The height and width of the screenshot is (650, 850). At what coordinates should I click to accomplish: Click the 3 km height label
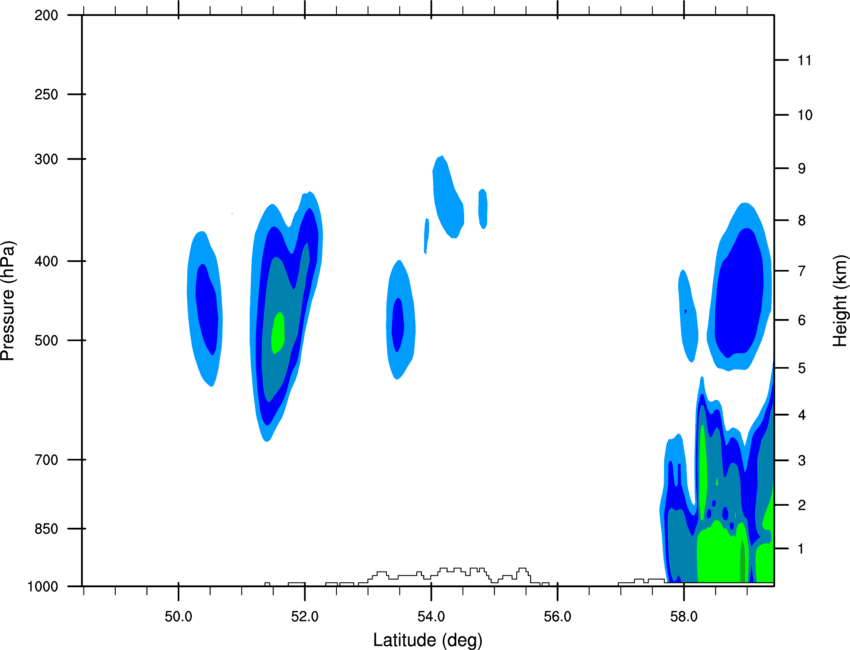(802, 461)
